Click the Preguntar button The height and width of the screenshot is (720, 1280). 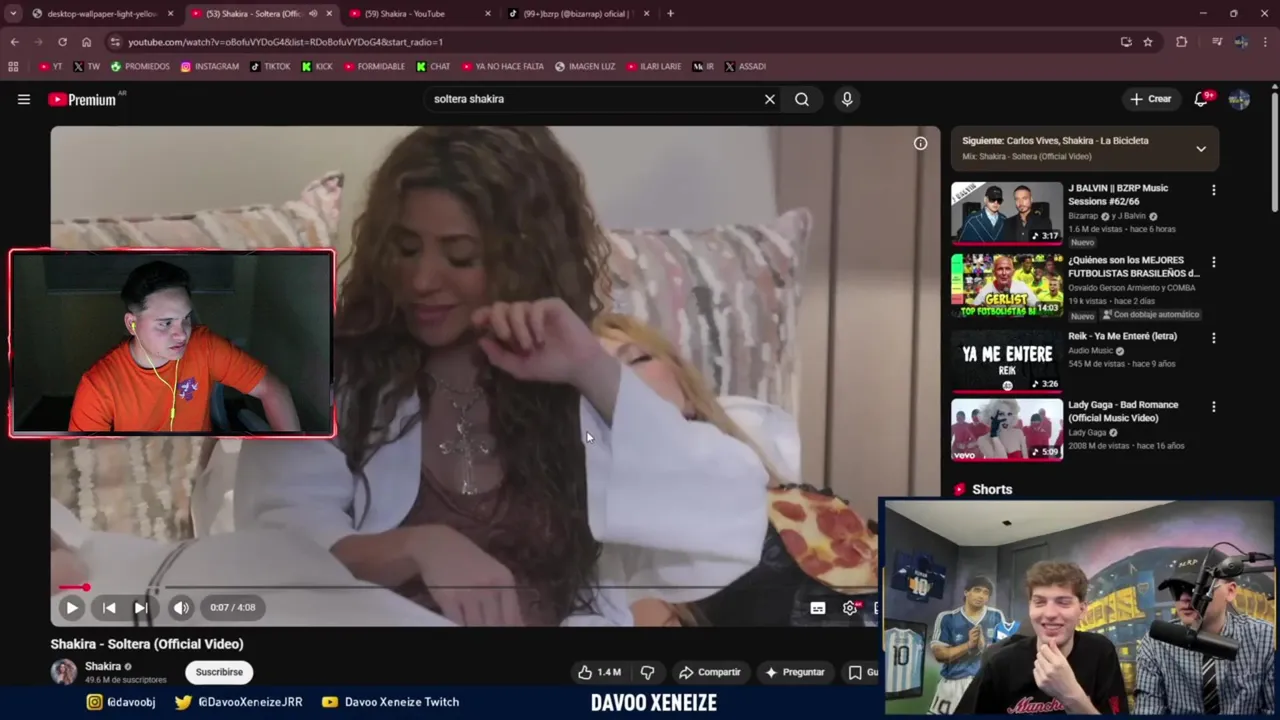click(795, 672)
